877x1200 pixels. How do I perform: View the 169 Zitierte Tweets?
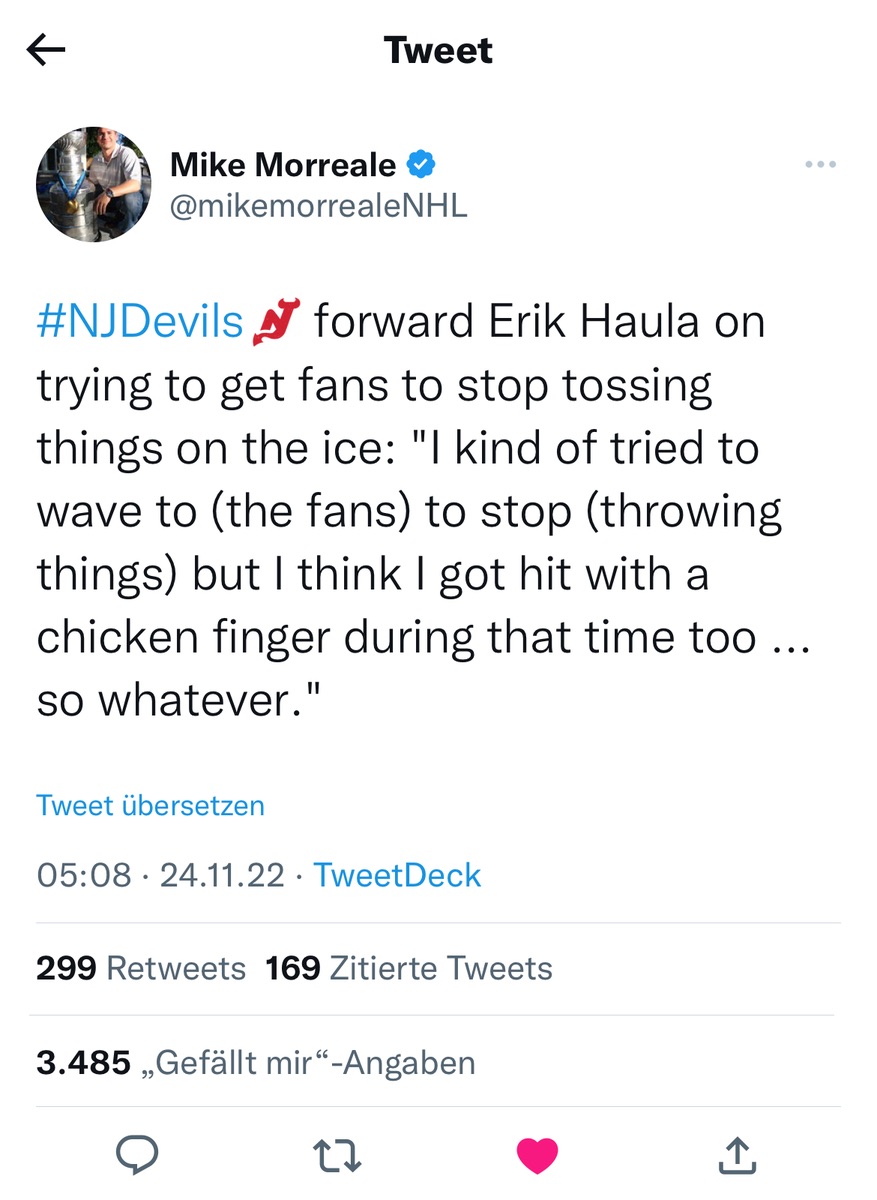[409, 968]
